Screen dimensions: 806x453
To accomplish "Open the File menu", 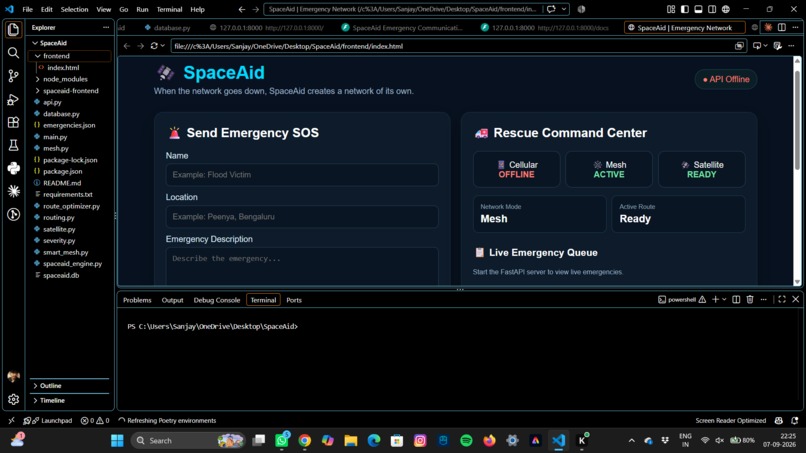I will (28, 9).
